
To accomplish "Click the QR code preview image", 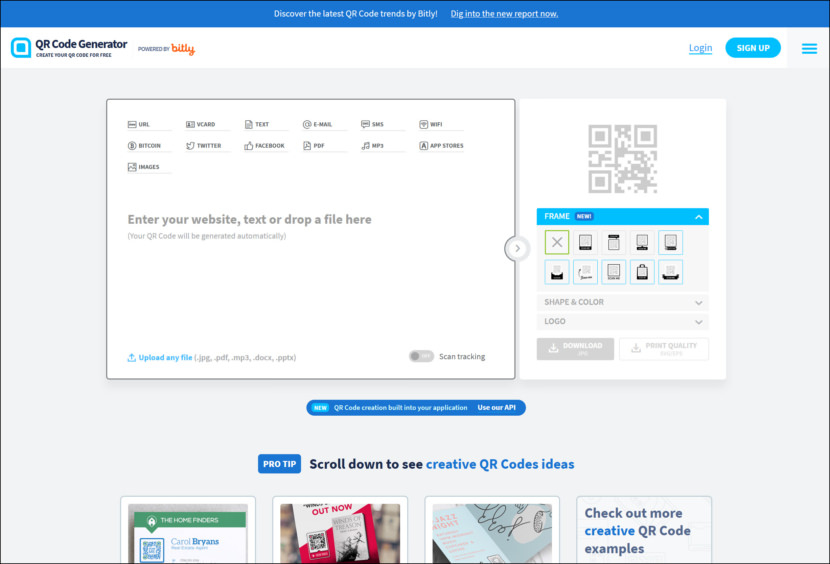I will pyautogui.click(x=622, y=159).
